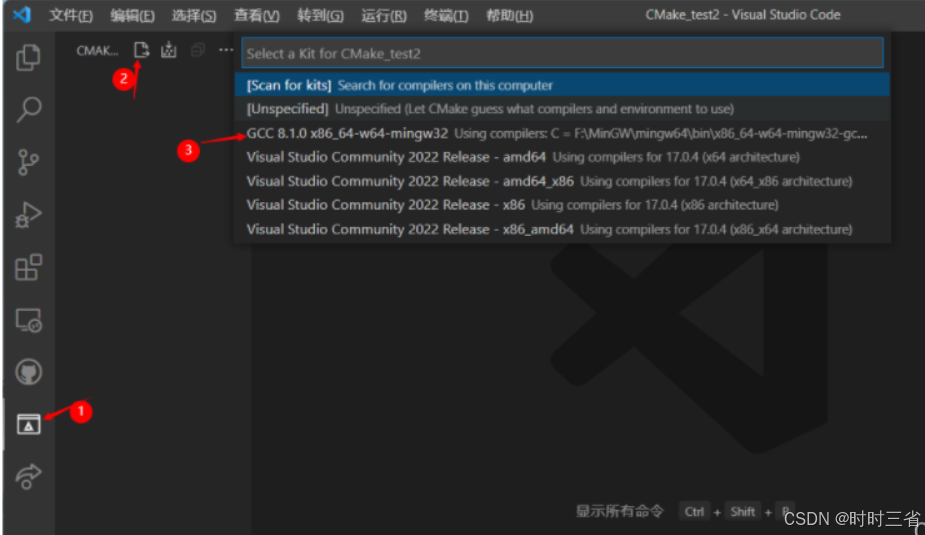Open the 运行(R) menu
Image resolution: width=925 pixels, height=535 pixels.
[x=384, y=15]
